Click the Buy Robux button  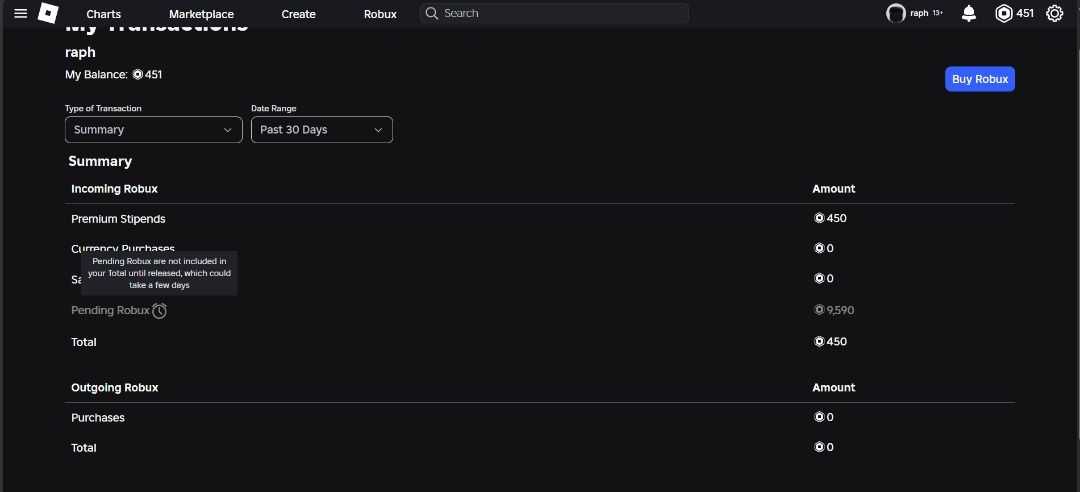pos(979,79)
